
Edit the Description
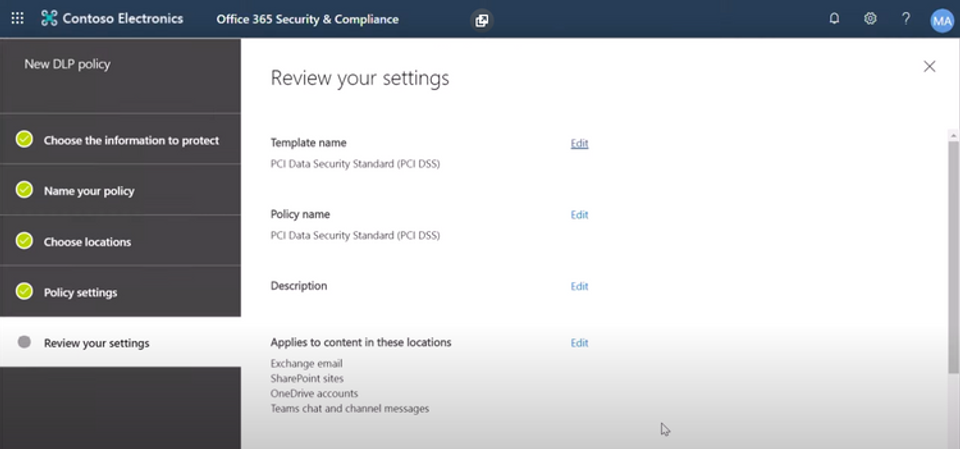coord(579,287)
